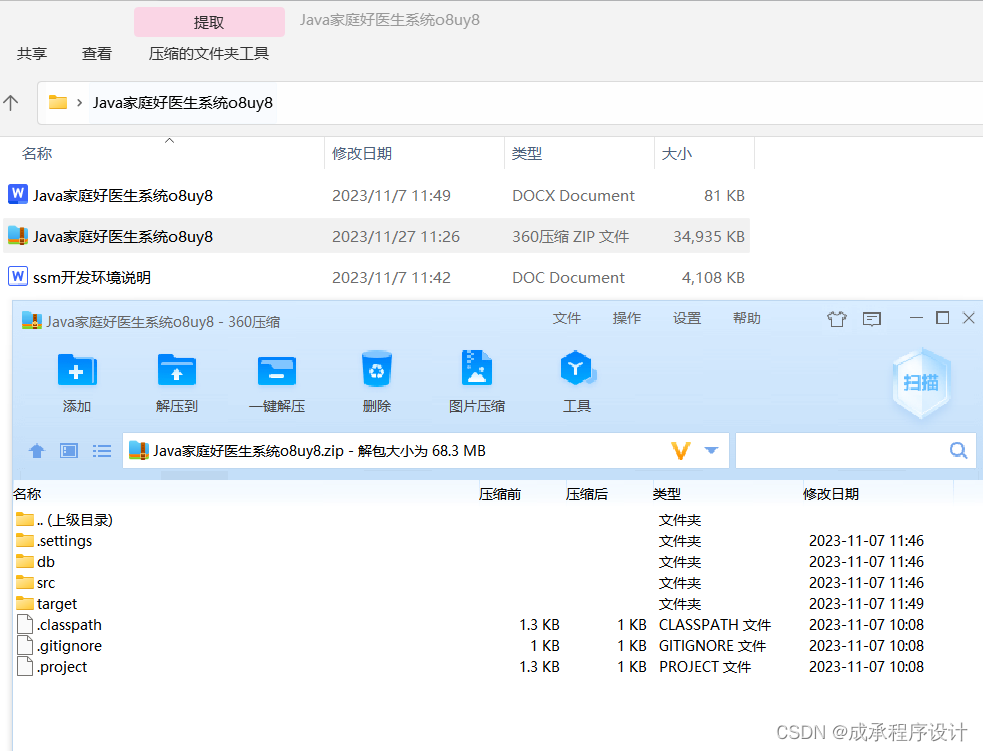Viewport: 983px width, 751px height.
Task: Click the orange V icon in the path bar
Action: 681,451
